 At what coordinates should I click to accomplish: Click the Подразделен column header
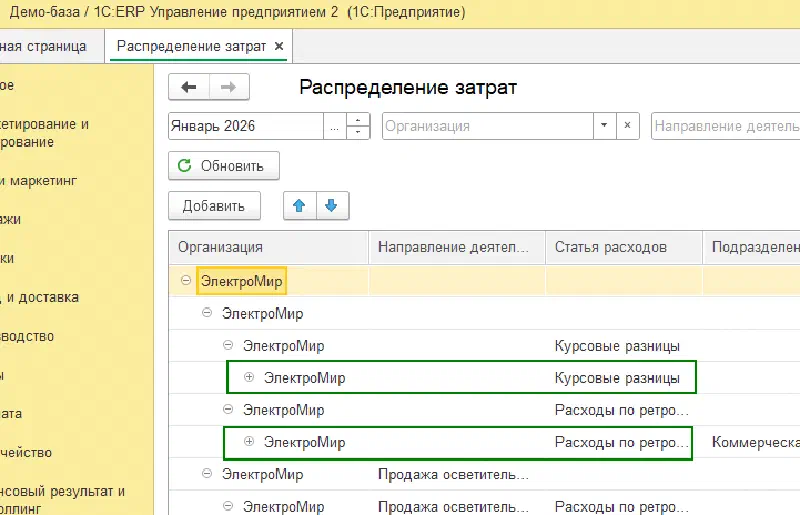pyautogui.click(x=752, y=247)
